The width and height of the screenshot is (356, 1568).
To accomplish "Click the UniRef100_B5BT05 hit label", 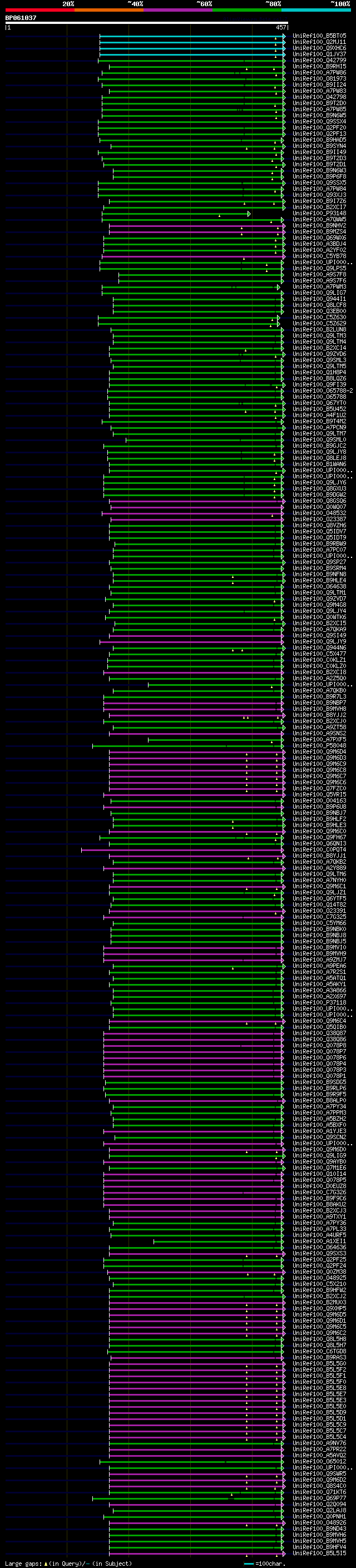I will [x=319, y=36].
